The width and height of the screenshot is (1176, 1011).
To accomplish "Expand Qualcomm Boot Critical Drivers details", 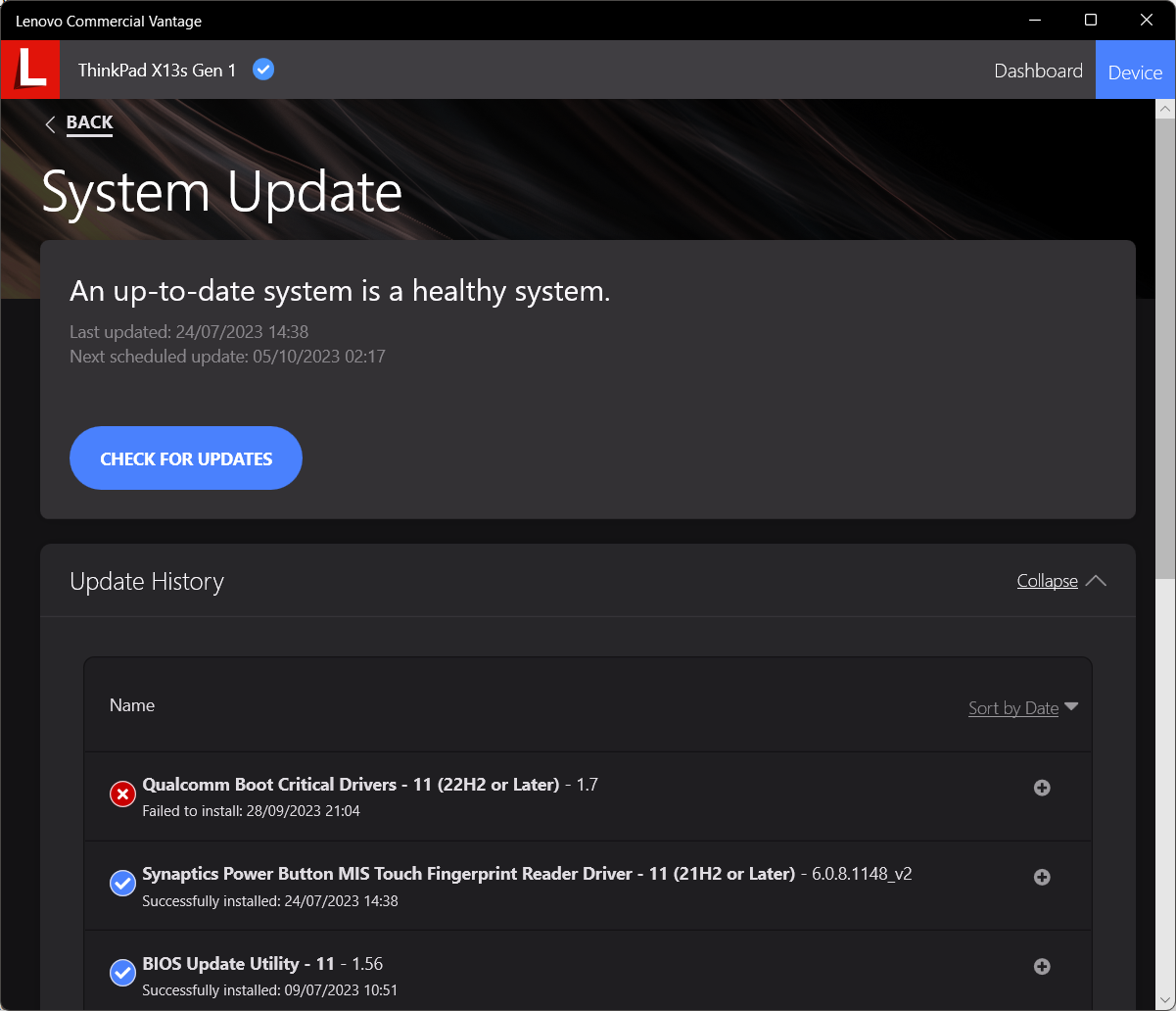I will click(x=1042, y=788).
